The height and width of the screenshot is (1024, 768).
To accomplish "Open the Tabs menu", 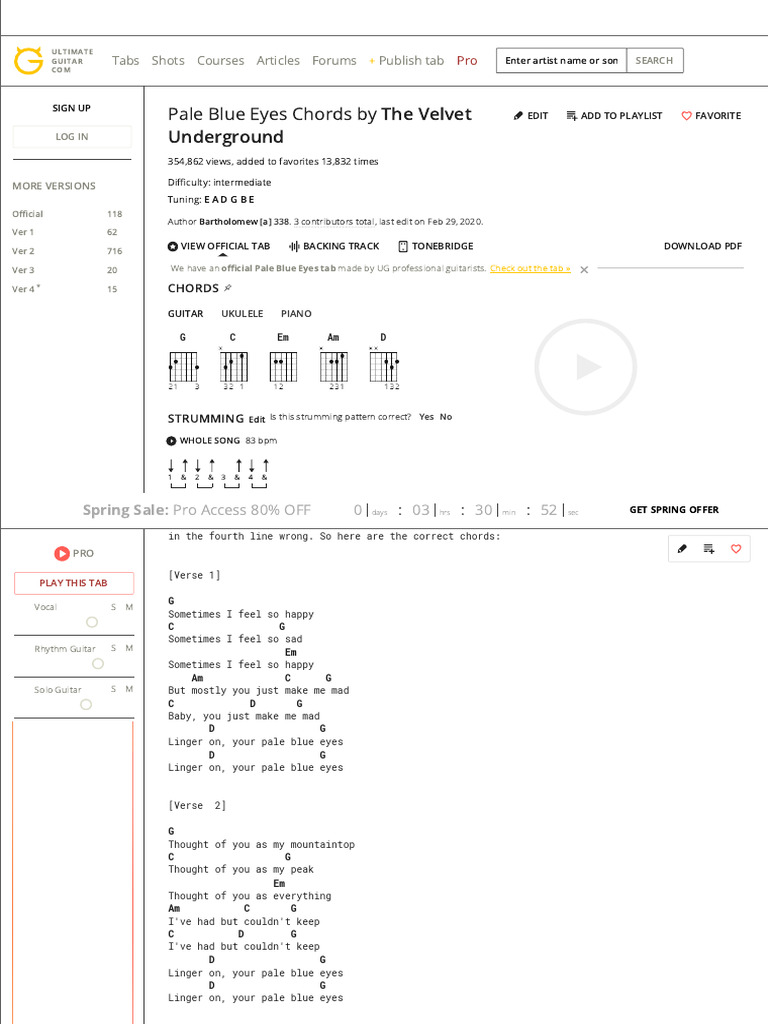I will (x=125, y=61).
